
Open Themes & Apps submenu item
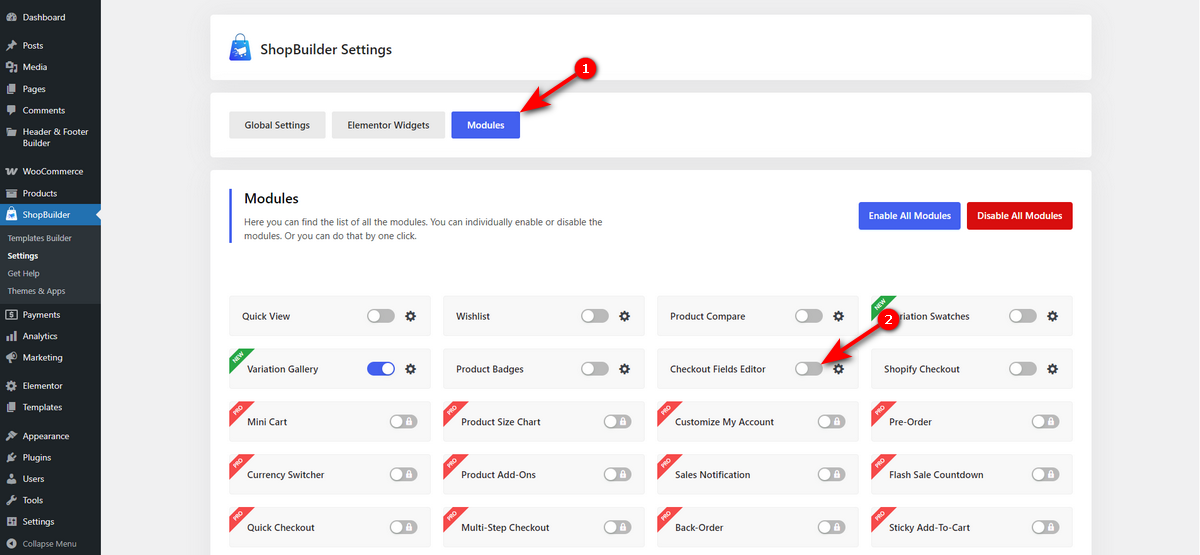[x=36, y=291]
